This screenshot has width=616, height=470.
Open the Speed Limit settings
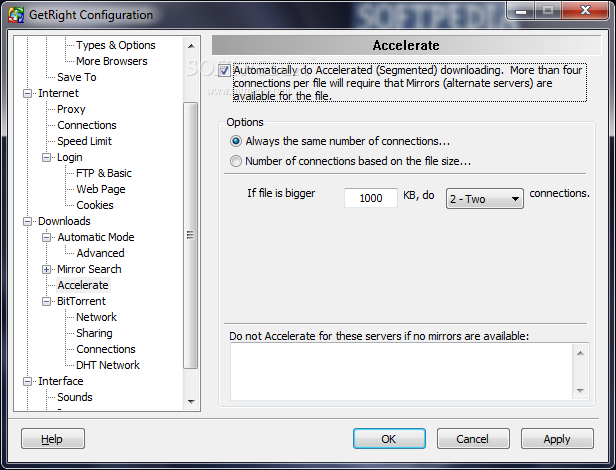click(84, 141)
